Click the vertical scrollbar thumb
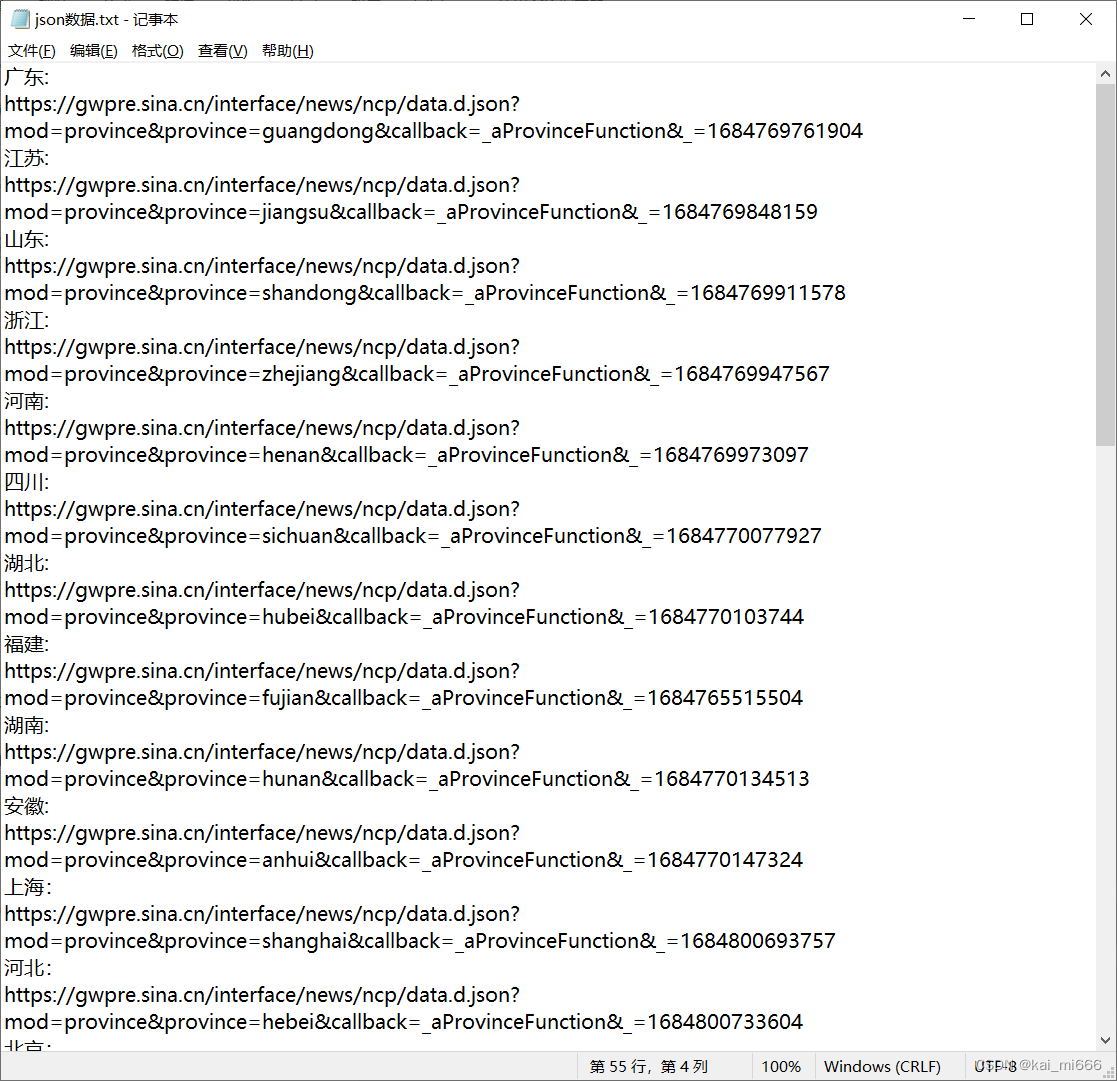Screen dimensions: 1117x1081 1106,265
